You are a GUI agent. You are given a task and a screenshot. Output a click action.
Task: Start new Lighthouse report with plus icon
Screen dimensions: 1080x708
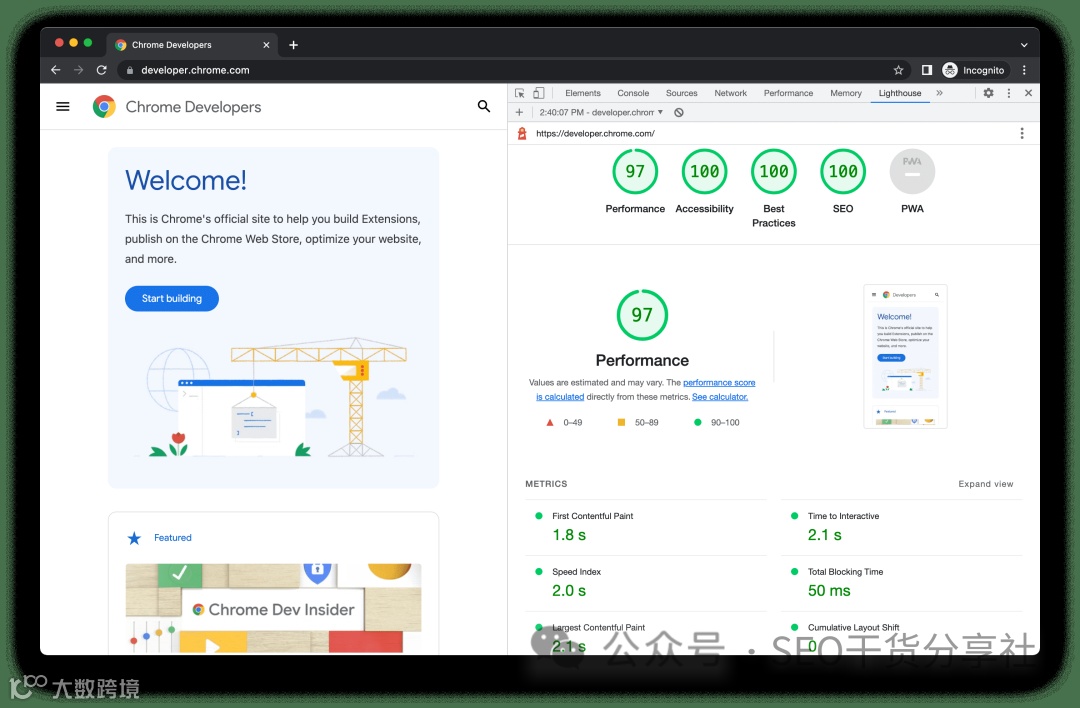(x=519, y=112)
